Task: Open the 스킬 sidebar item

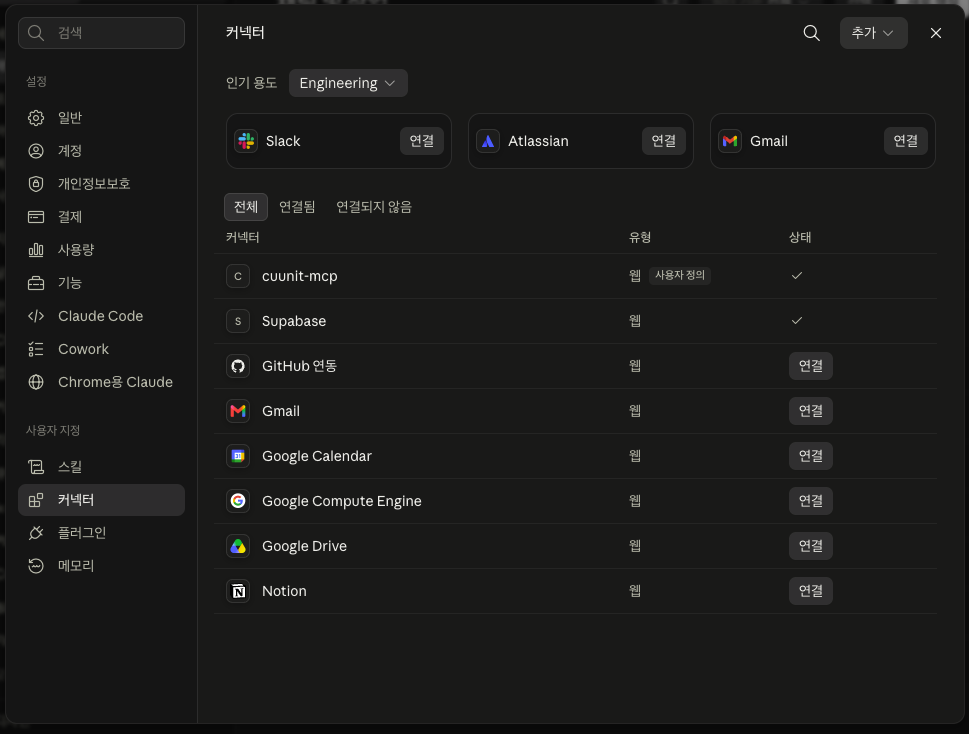Action: coord(101,467)
